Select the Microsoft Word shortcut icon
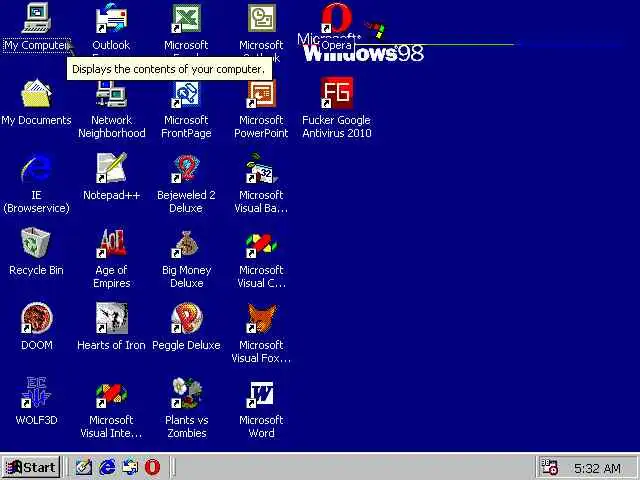Image resolution: width=640 pixels, height=480 pixels. pyautogui.click(x=262, y=394)
